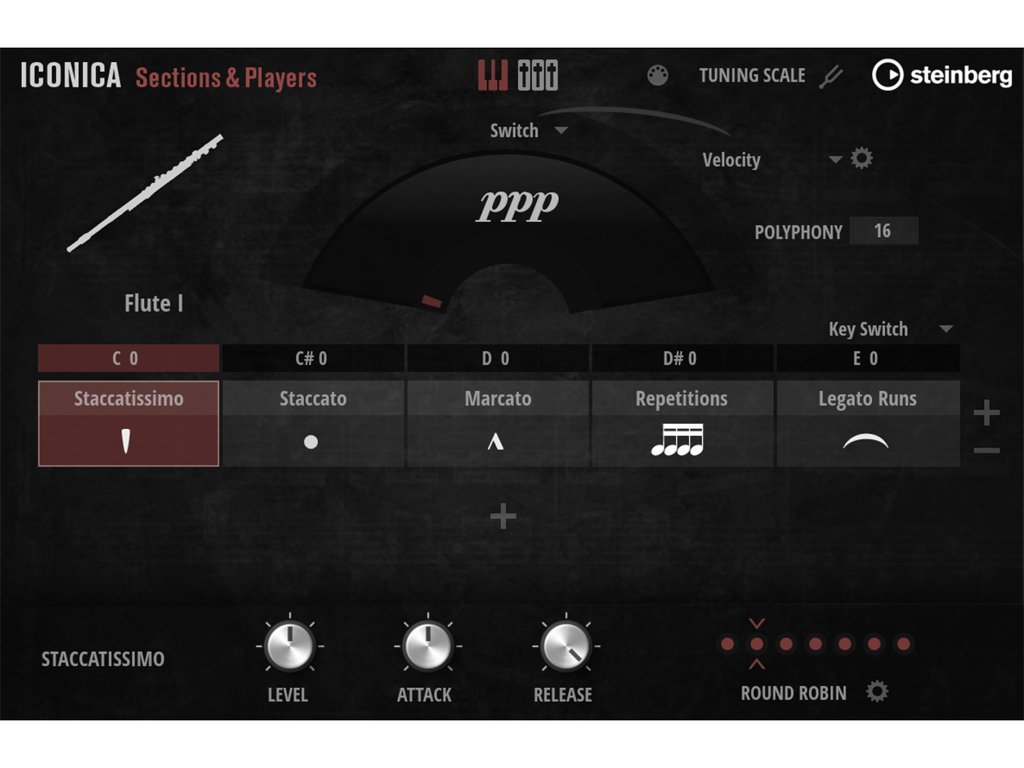Image resolution: width=1024 pixels, height=768 pixels.
Task: Click the ICONICA title logo
Action: coord(71,76)
